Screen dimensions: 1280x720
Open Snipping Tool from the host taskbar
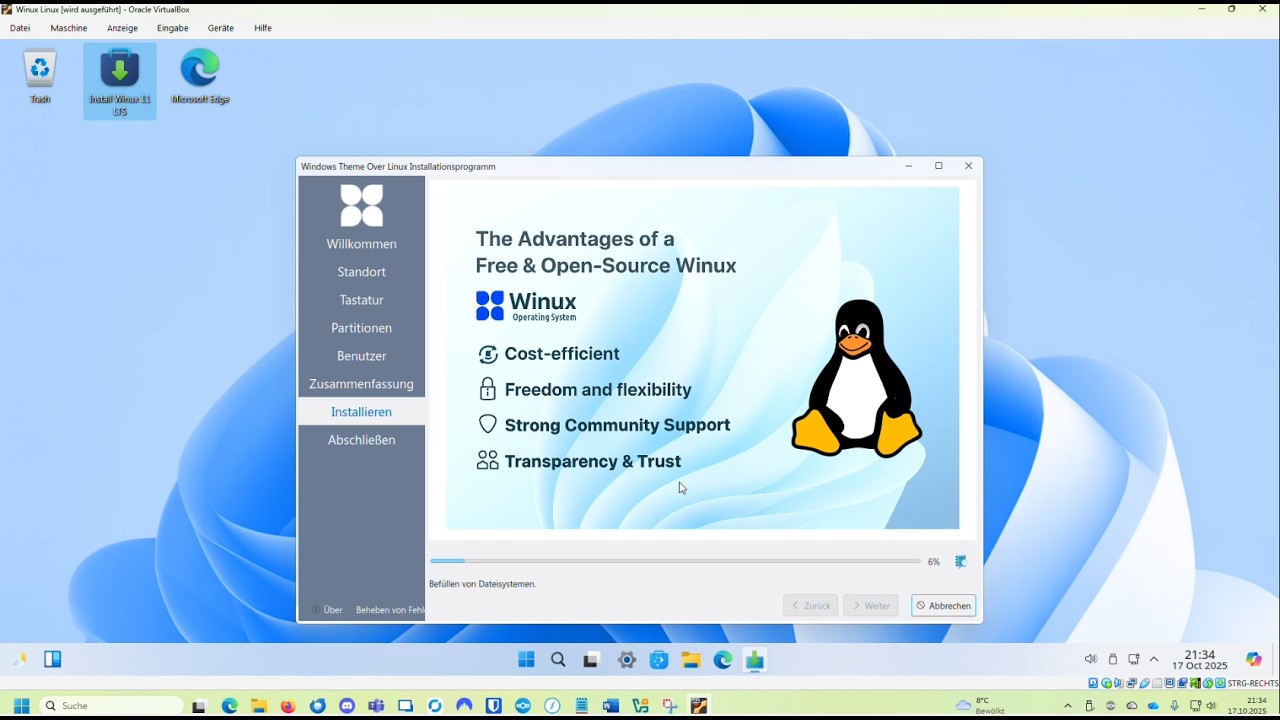(x=670, y=706)
